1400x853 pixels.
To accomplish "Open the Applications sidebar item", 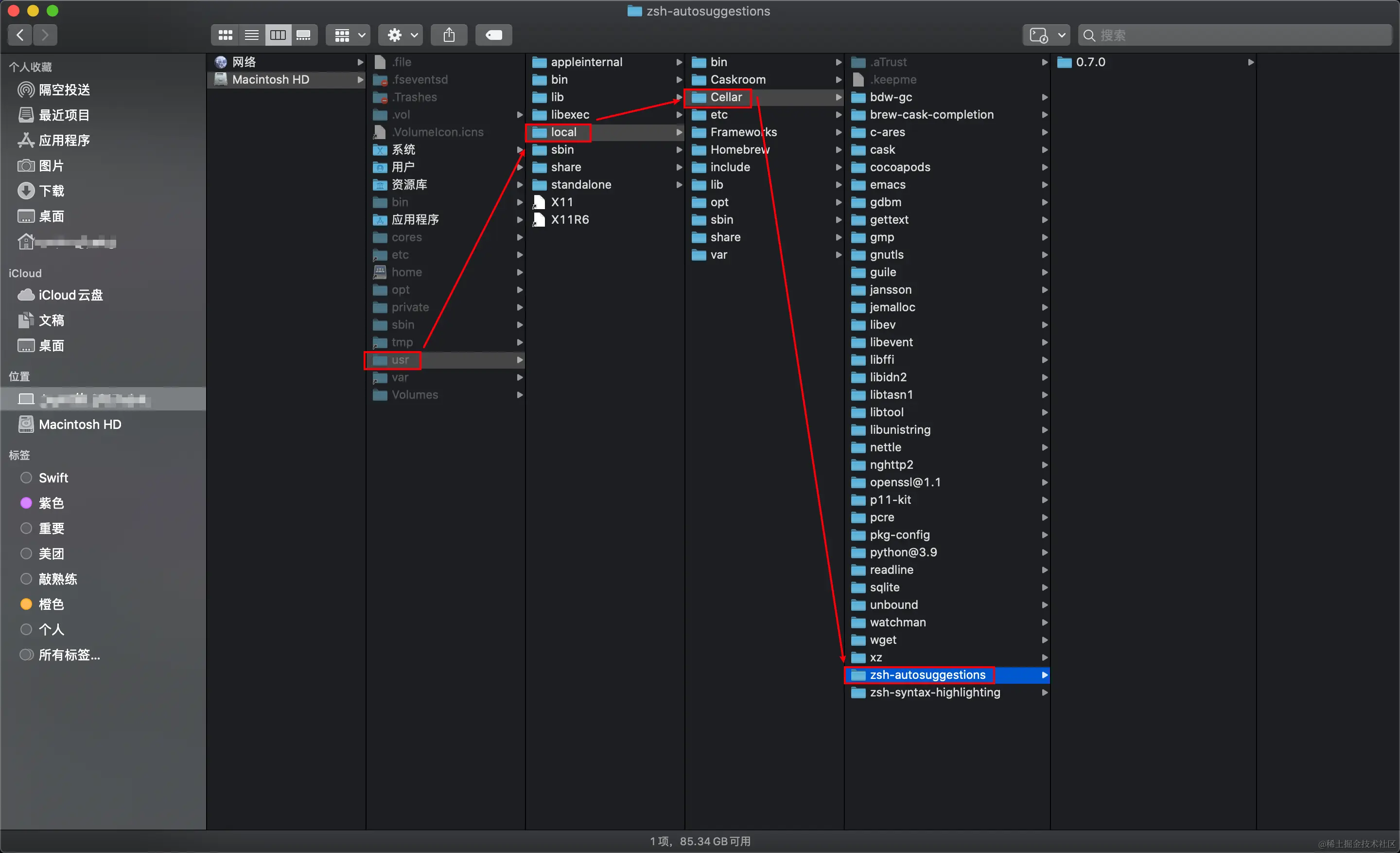I will [64, 141].
